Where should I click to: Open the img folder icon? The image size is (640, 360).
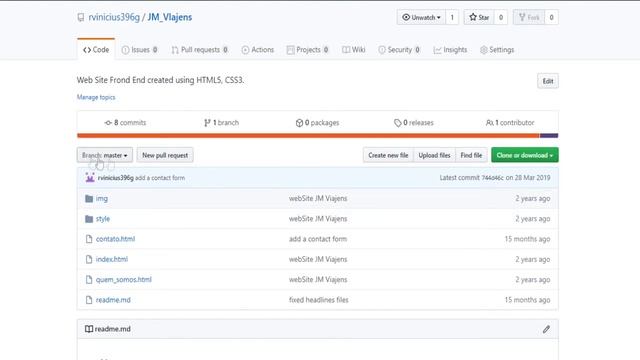click(x=89, y=198)
